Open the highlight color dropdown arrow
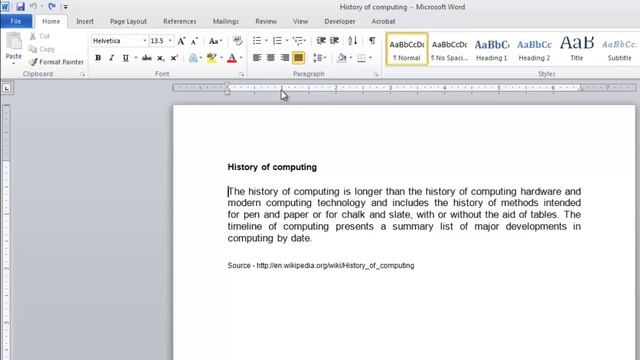 tap(221, 58)
